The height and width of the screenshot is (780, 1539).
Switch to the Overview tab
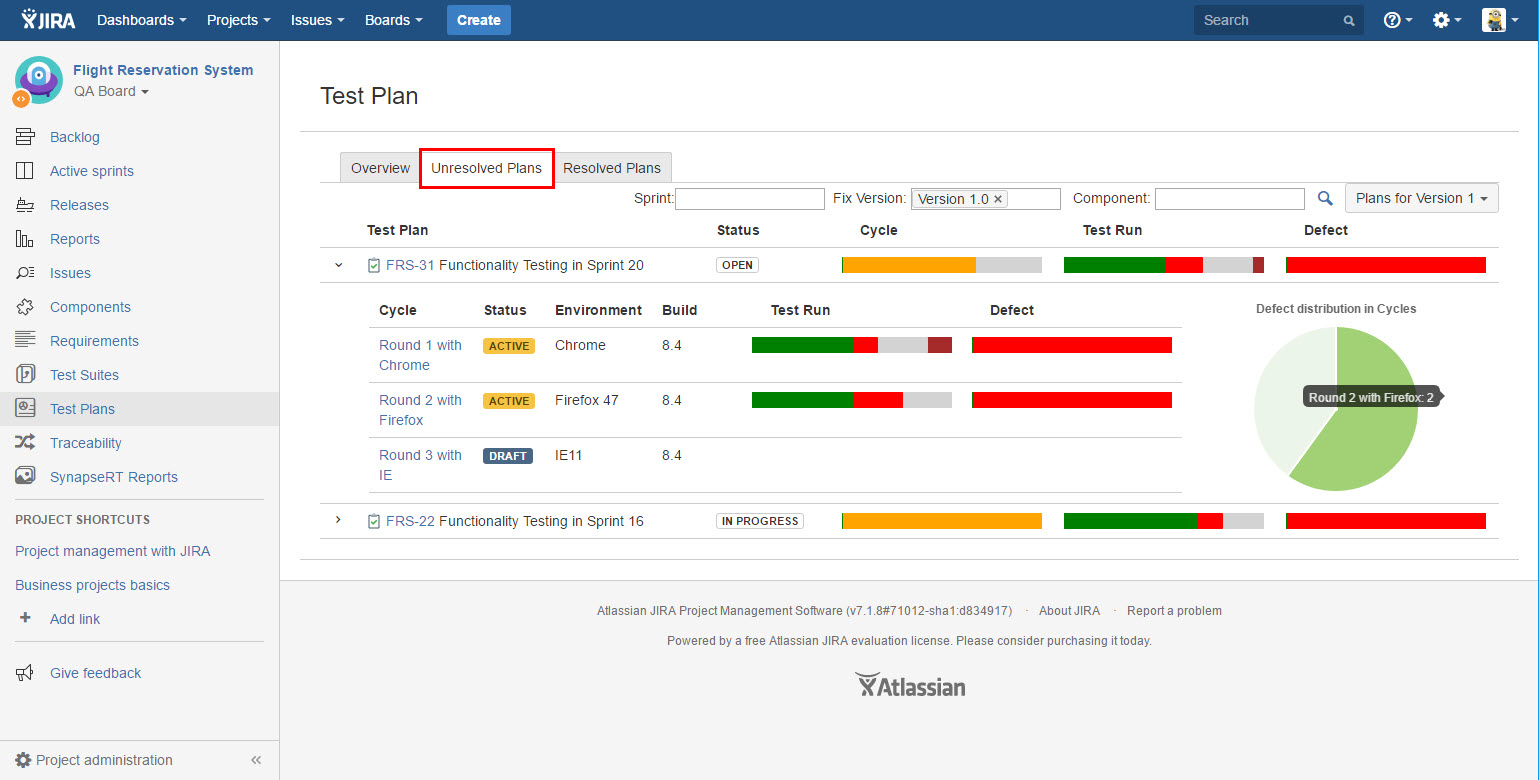[x=380, y=168]
